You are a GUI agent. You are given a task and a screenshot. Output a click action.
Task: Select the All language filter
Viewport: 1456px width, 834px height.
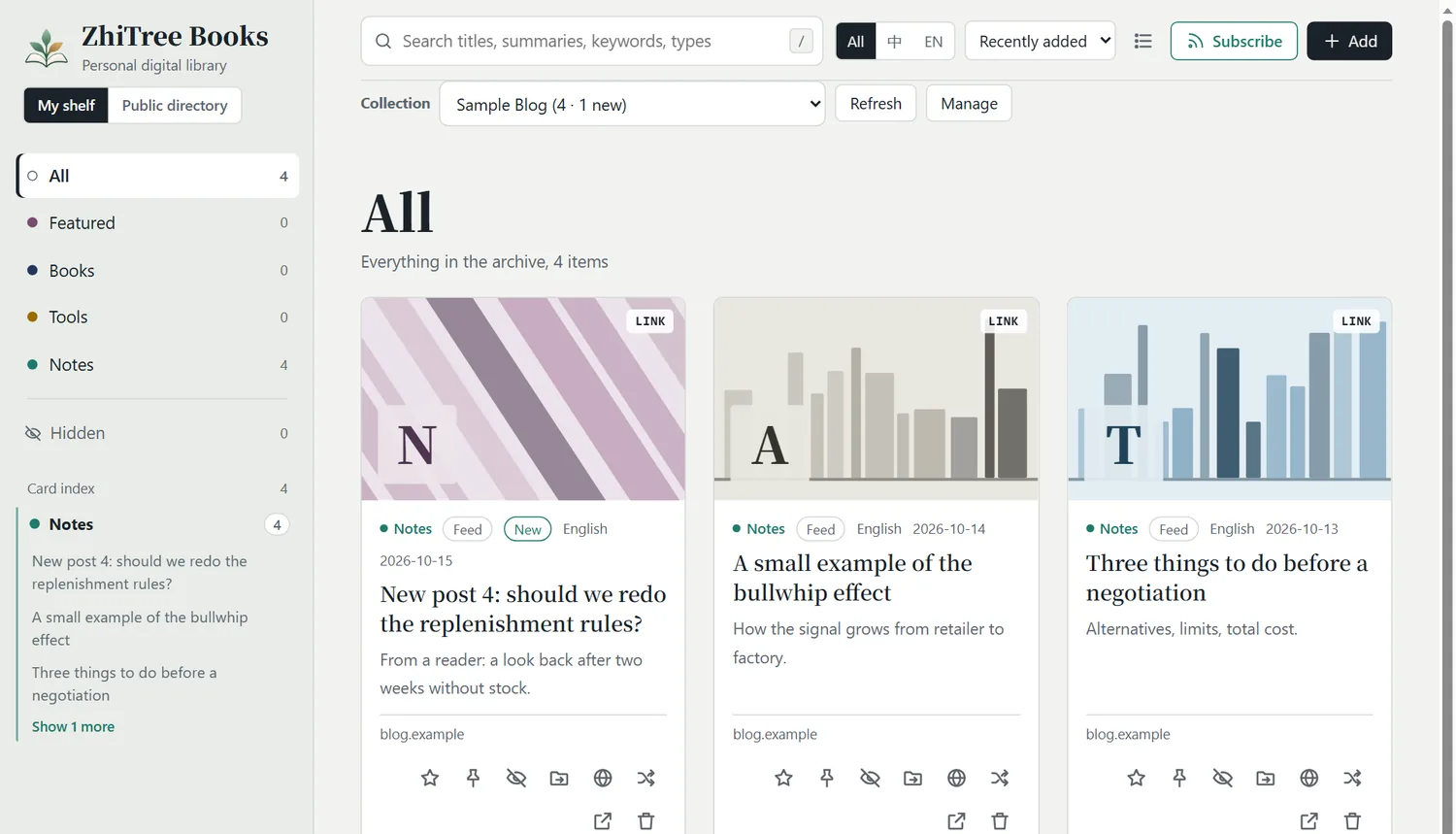(855, 41)
